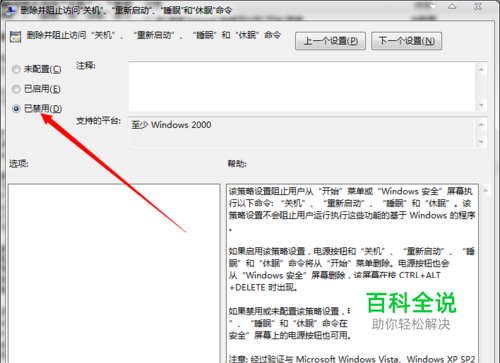Screen dimensions: 500x363
Task: Click the 帮助: label
Action: [237, 164]
